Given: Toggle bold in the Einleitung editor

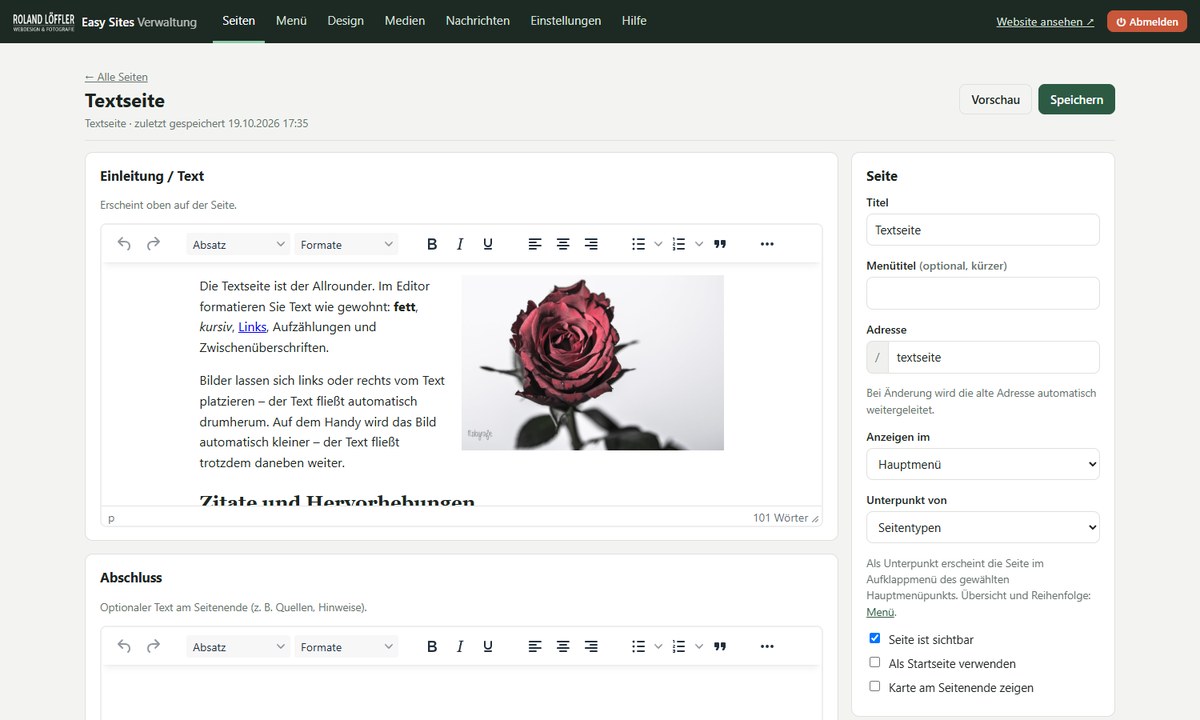Looking at the screenshot, I should 432,244.
